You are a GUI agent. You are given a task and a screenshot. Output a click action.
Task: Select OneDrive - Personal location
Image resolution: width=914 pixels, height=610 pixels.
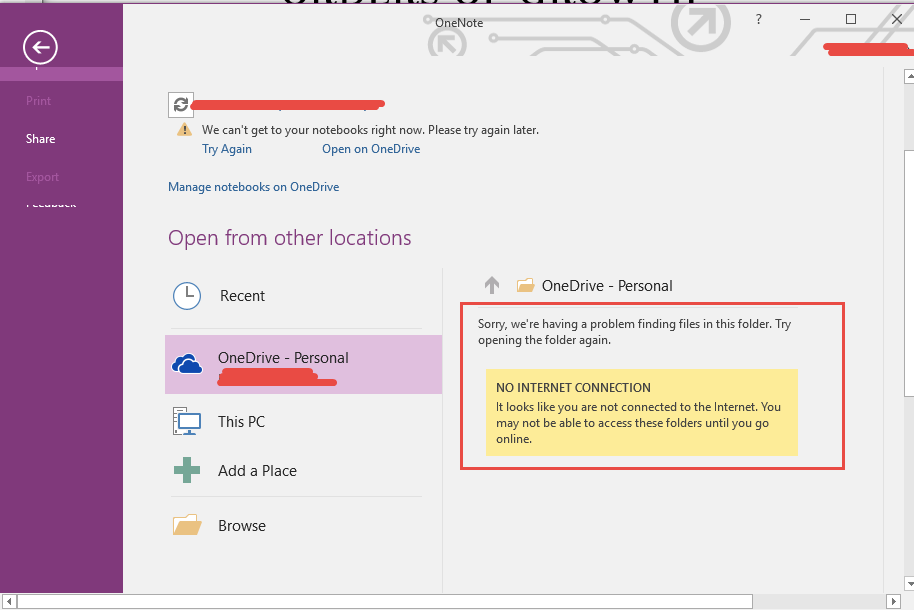(x=304, y=364)
